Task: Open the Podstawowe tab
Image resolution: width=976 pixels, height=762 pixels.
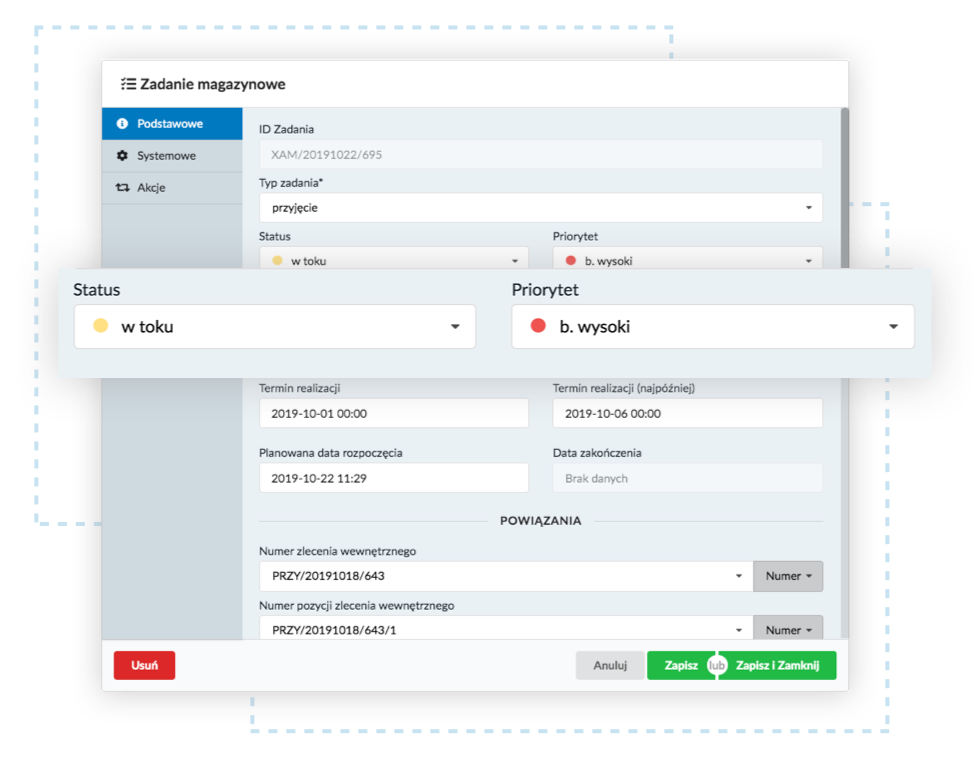Action: (172, 123)
